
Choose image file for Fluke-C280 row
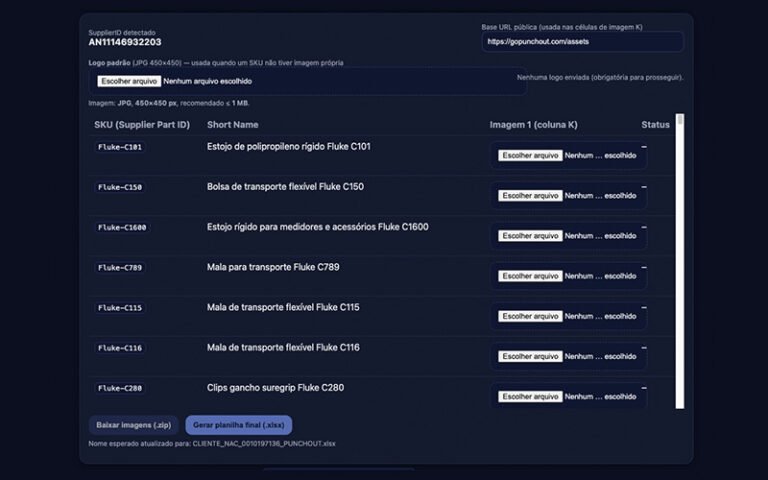530,396
